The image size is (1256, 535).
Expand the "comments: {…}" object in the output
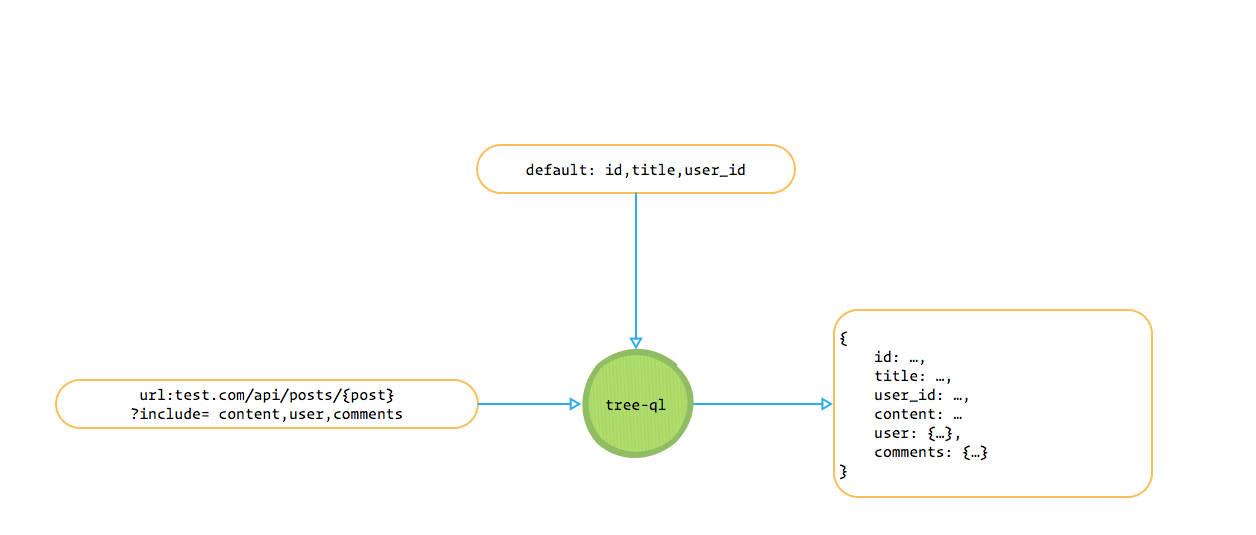931,452
